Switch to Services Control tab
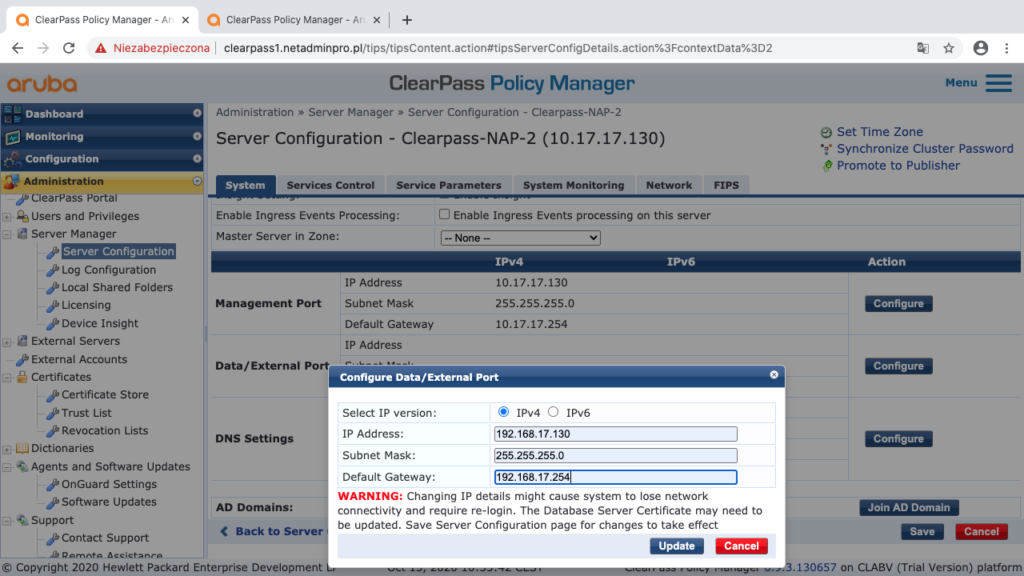 click(x=330, y=185)
